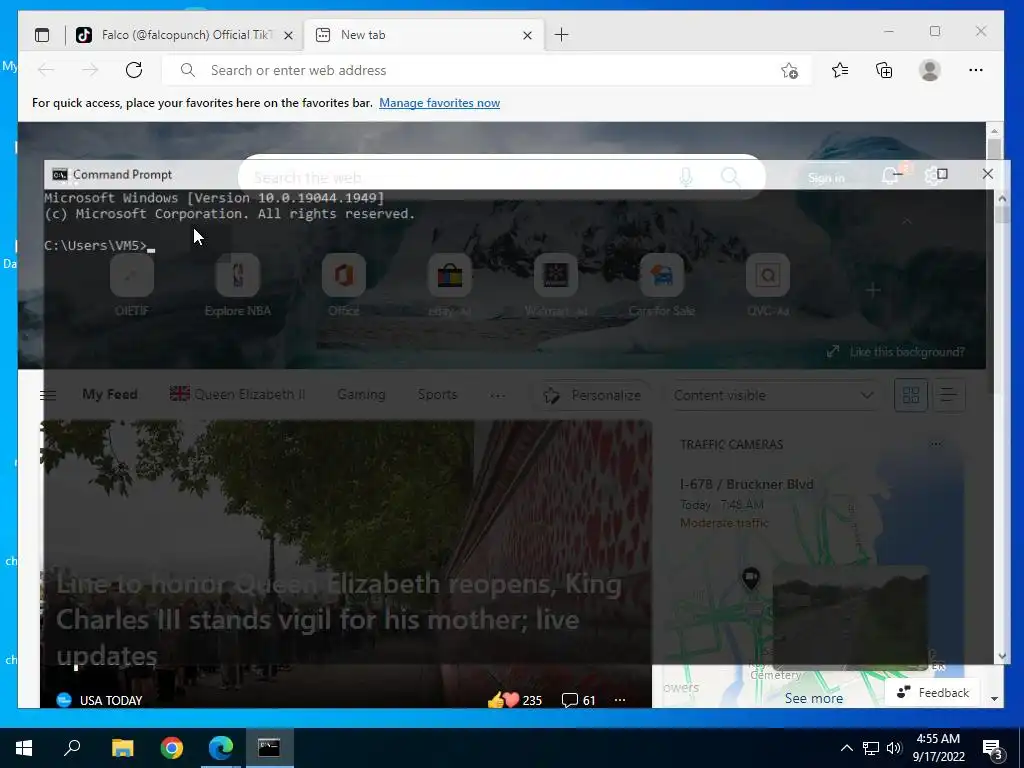Open the Edge profile avatar
Viewport: 1024px width, 768px height.
coord(930,70)
